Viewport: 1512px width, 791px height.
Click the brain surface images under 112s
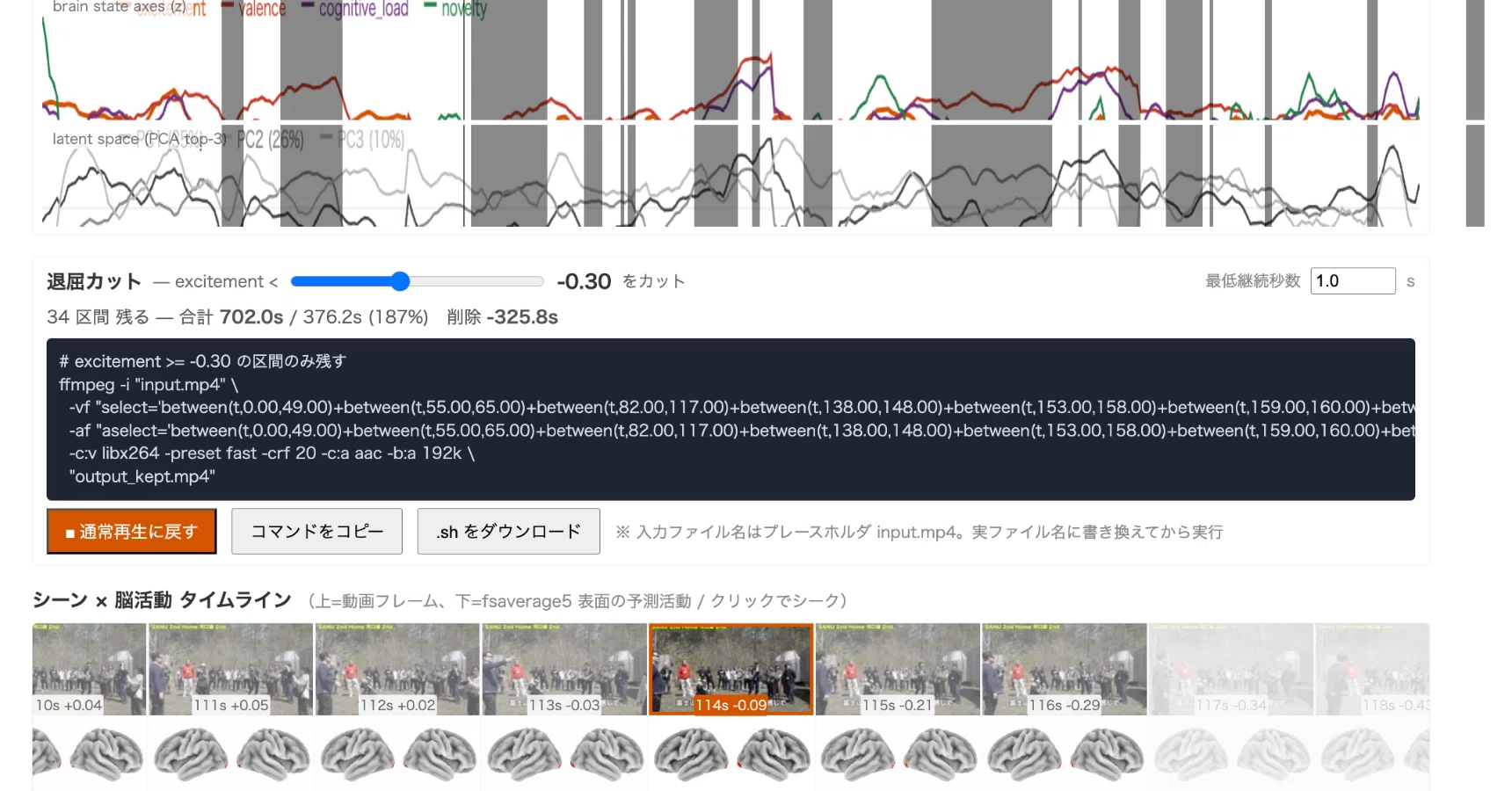coord(397,755)
